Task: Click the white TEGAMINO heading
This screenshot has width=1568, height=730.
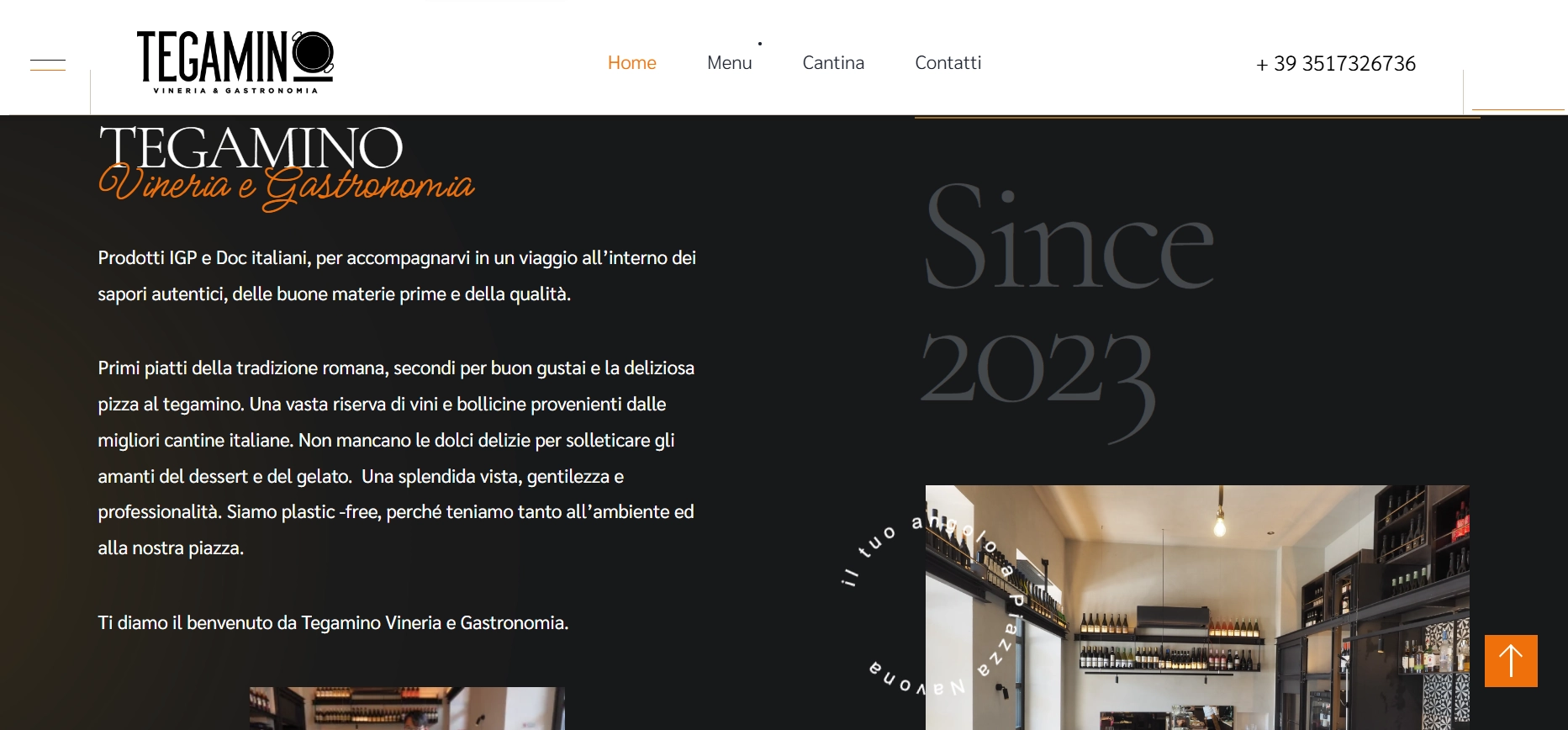Action: [251, 148]
